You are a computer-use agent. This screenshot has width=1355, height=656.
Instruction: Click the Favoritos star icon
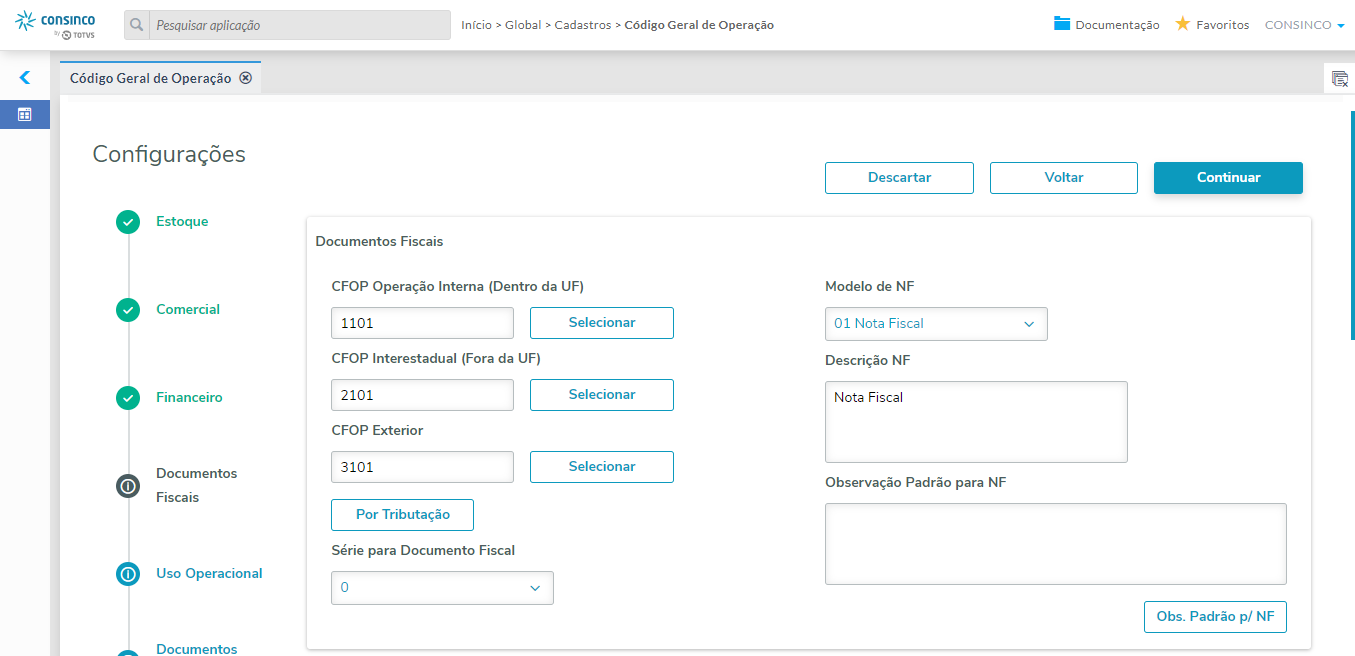(x=1182, y=24)
